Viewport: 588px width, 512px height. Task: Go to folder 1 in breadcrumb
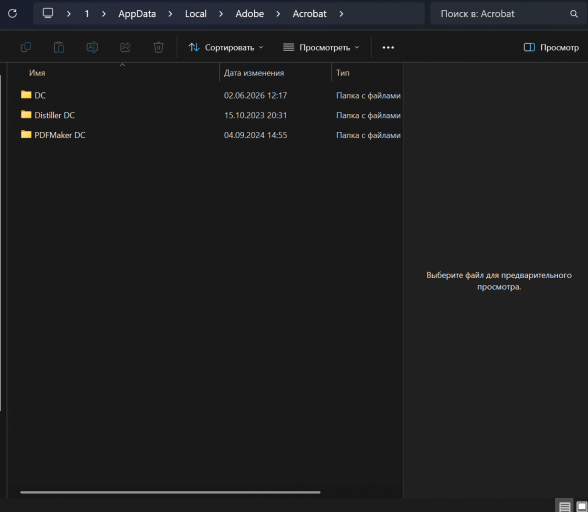tap(87, 14)
